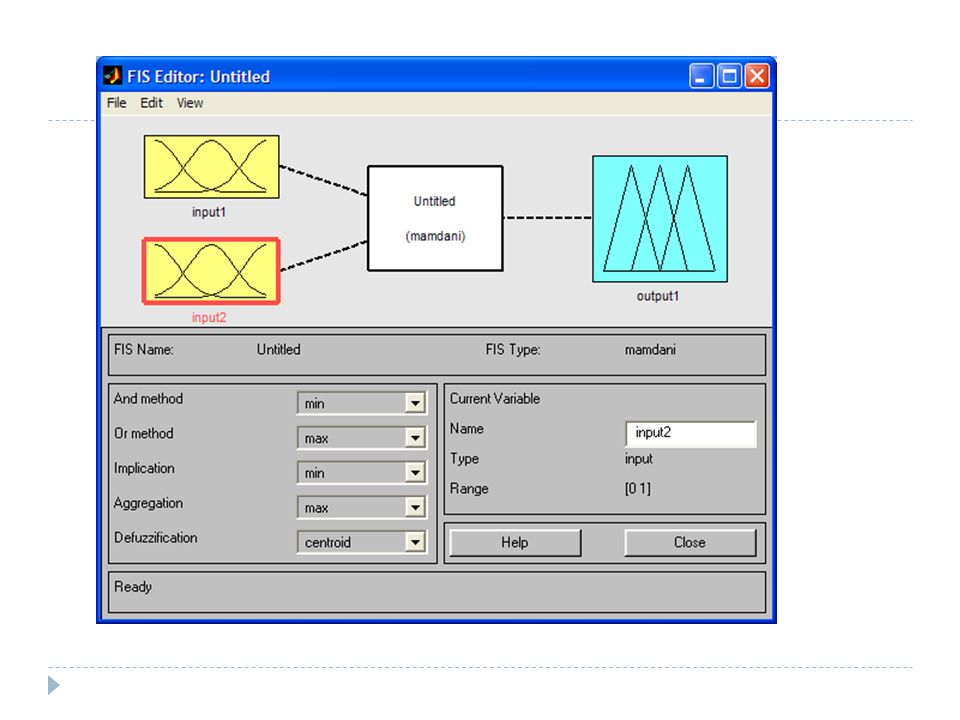
Task: Maximize the FIS Editor window
Action: click(x=729, y=77)
